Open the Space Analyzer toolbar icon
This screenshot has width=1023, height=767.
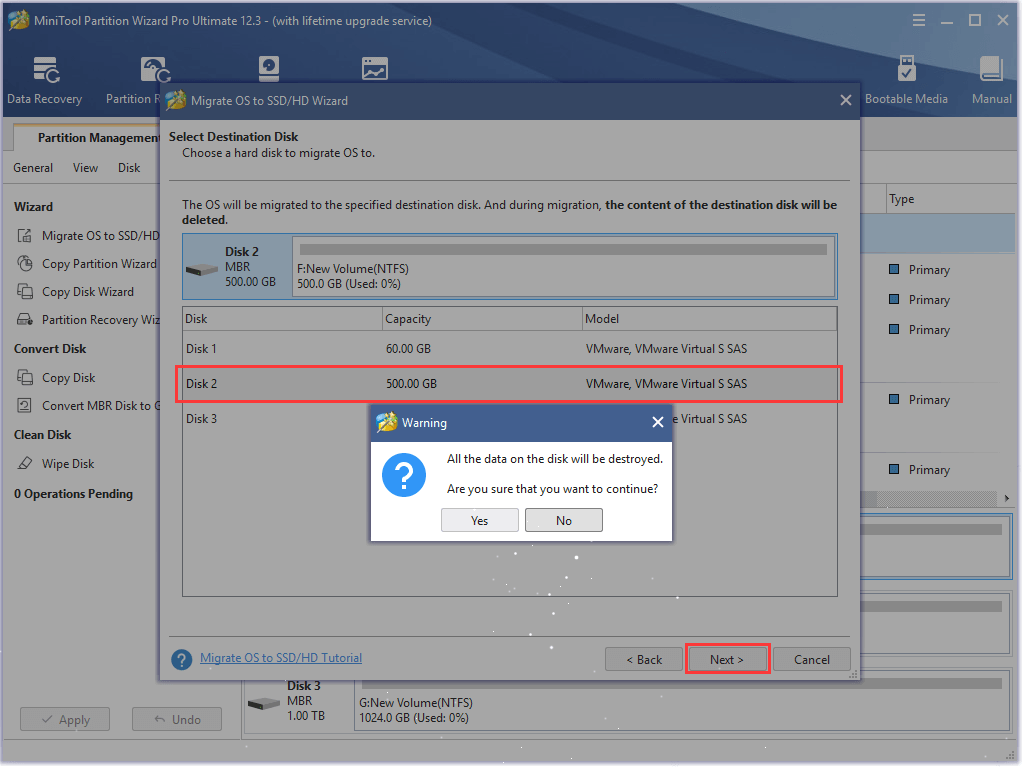pos(374,68)
